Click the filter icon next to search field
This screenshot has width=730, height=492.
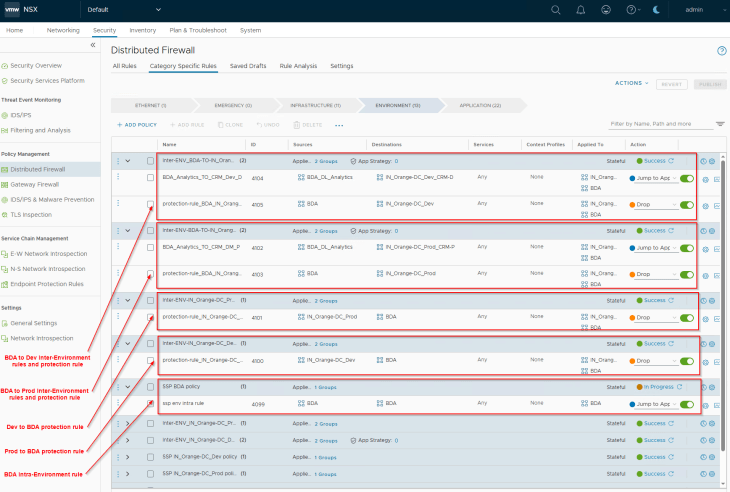coord(720,124)
